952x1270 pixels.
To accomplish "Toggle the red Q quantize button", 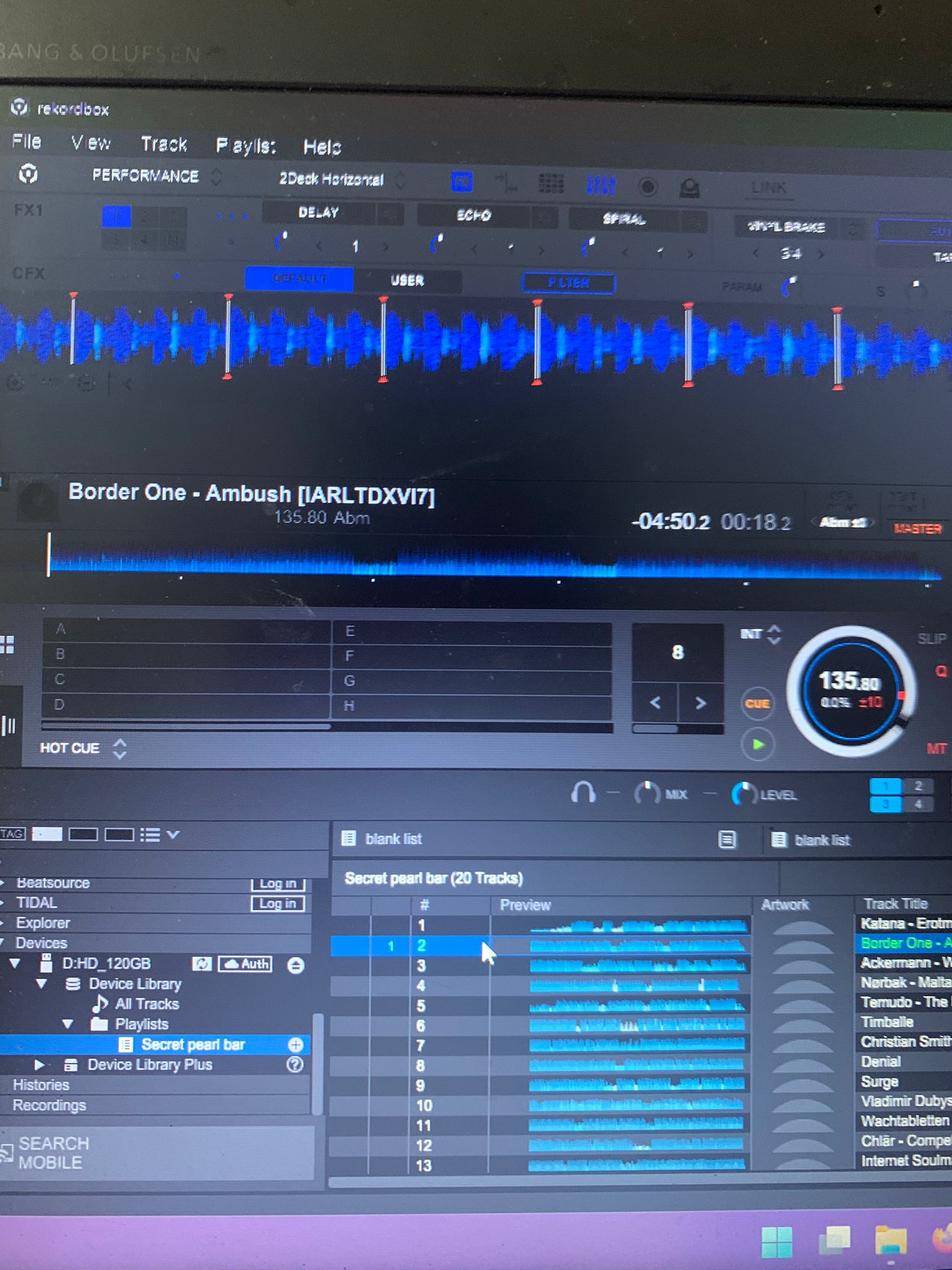I will tap(941, 671).
